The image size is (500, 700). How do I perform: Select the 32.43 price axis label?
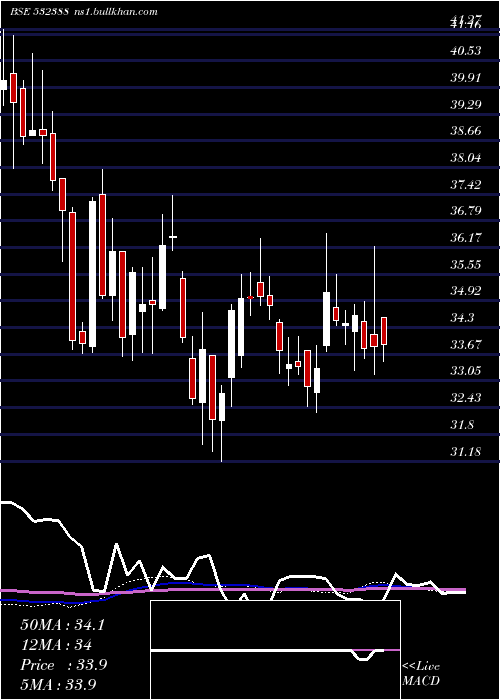coord(466,397)
